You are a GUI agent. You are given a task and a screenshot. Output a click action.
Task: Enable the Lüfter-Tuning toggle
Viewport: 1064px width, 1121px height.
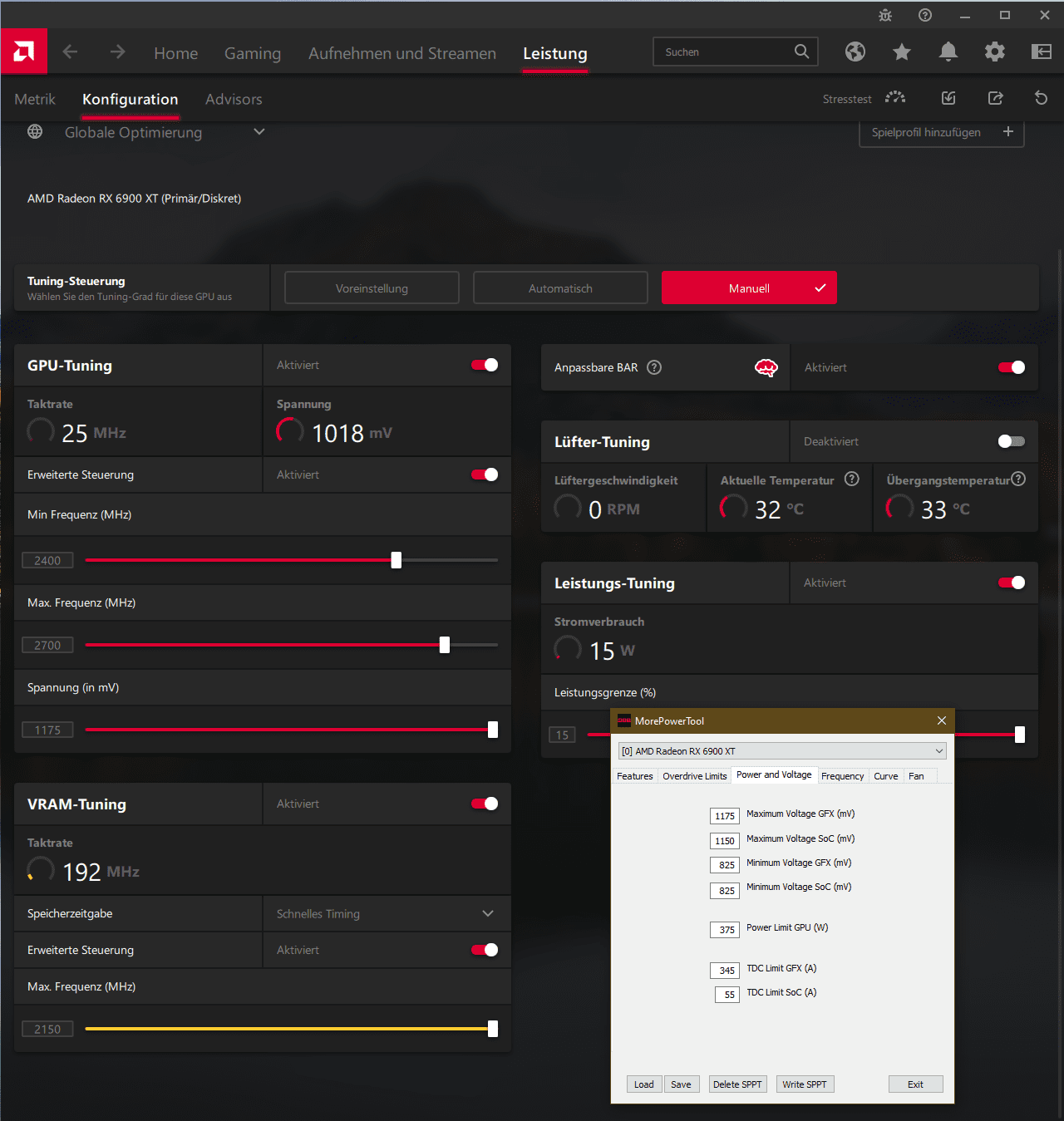tap(1012, 441)
